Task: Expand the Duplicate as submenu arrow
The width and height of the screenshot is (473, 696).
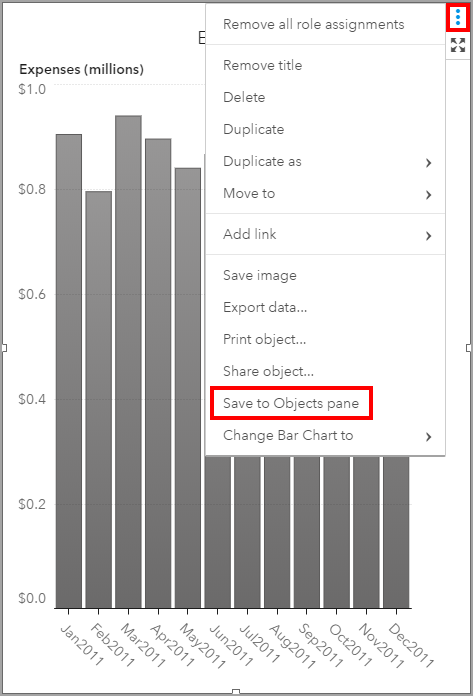Action: [428, 163]
